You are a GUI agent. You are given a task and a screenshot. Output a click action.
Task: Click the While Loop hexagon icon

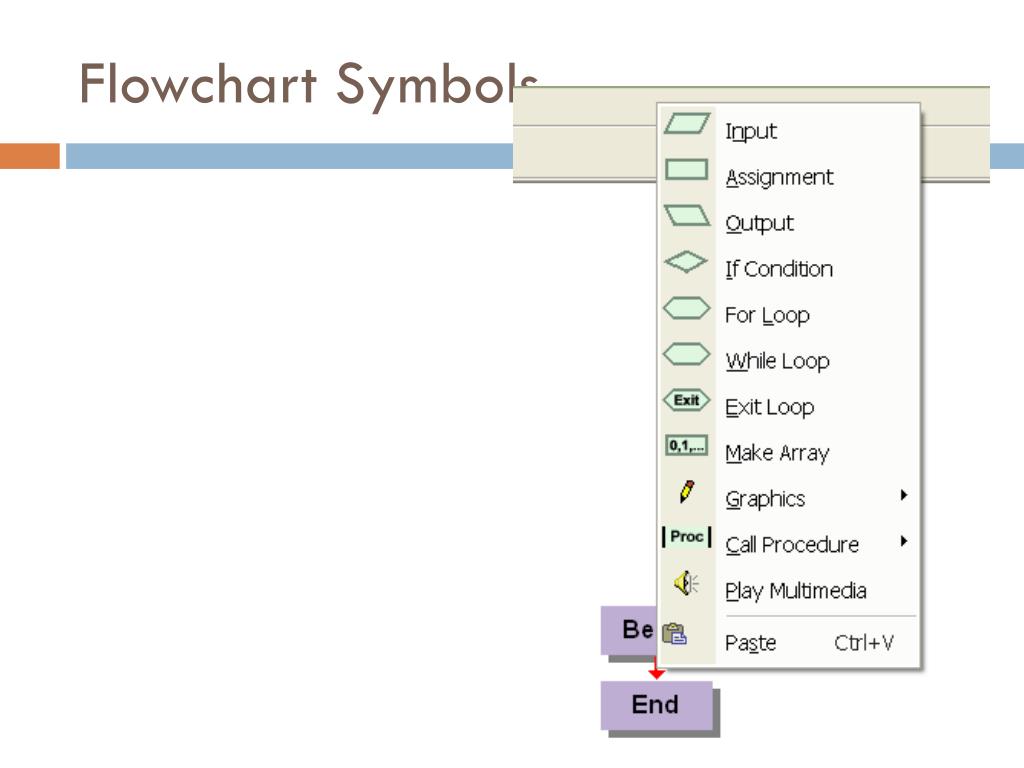(x=686, y=354)
